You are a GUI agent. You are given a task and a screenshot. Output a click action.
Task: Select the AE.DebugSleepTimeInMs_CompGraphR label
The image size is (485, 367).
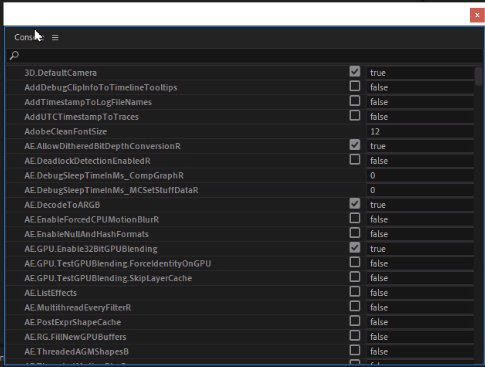click(104, 175)
